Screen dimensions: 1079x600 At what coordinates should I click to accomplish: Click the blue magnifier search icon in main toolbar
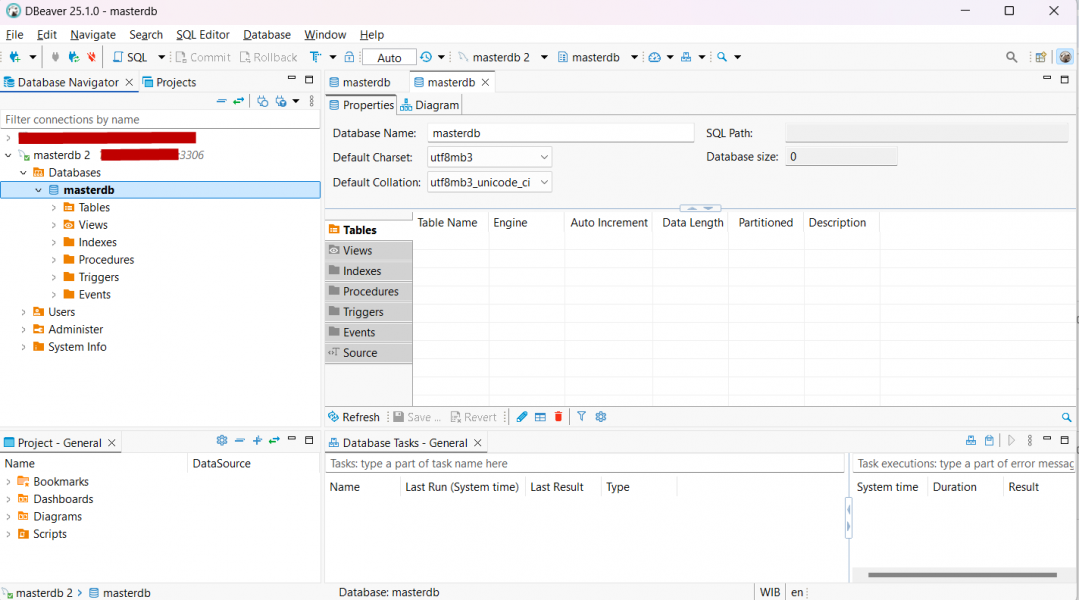click(722, 57)
